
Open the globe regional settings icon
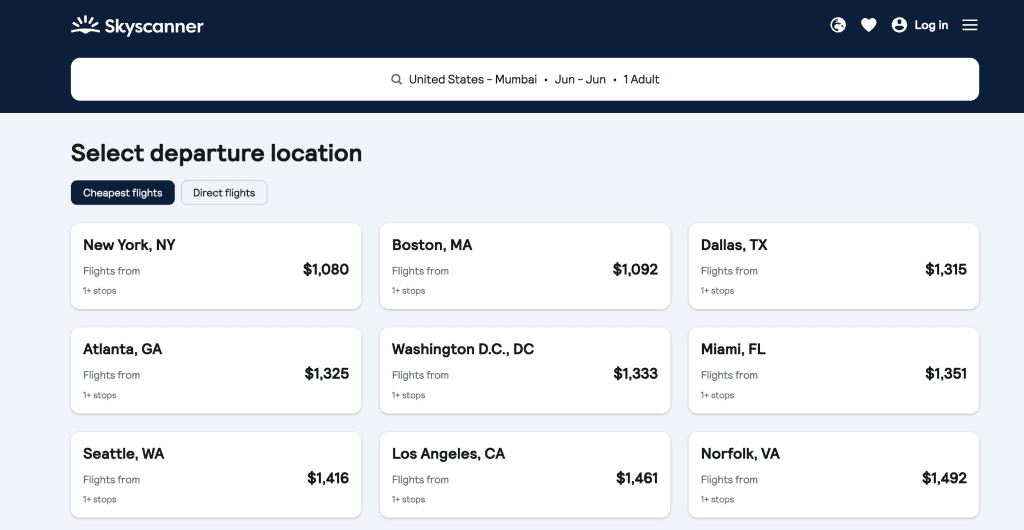pyautogui.click(x=838, y=25)
